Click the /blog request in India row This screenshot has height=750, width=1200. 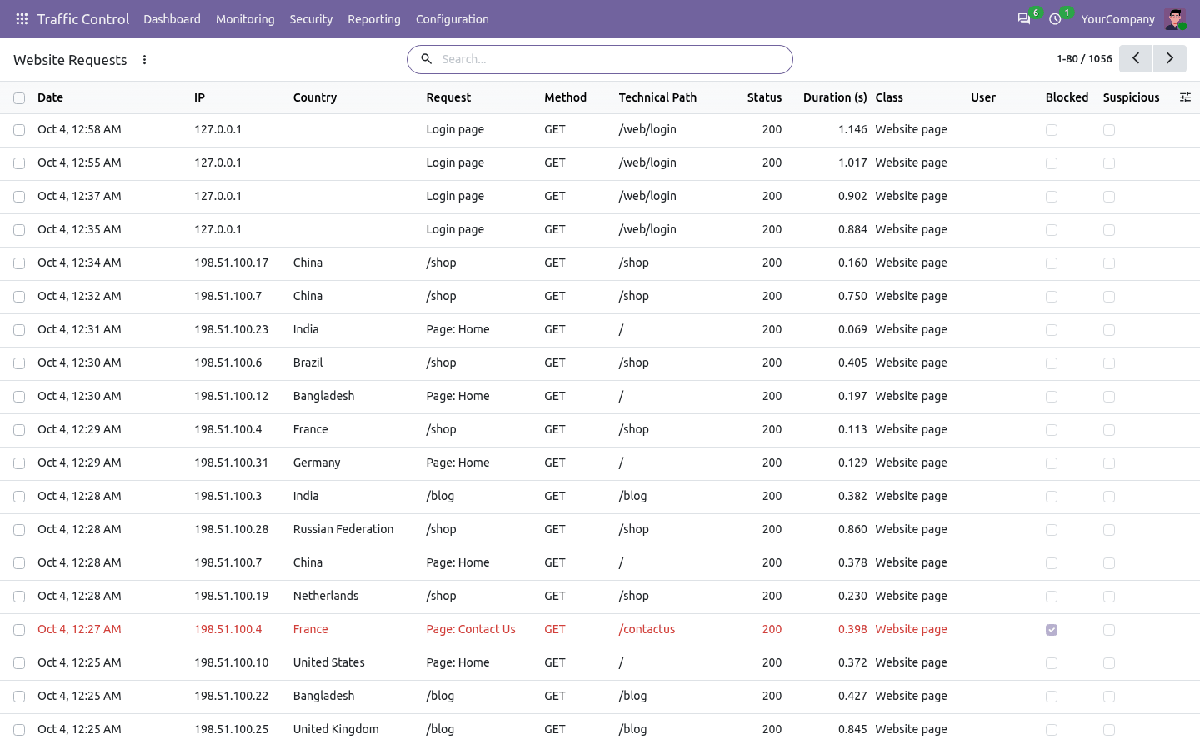coord(440,497)
